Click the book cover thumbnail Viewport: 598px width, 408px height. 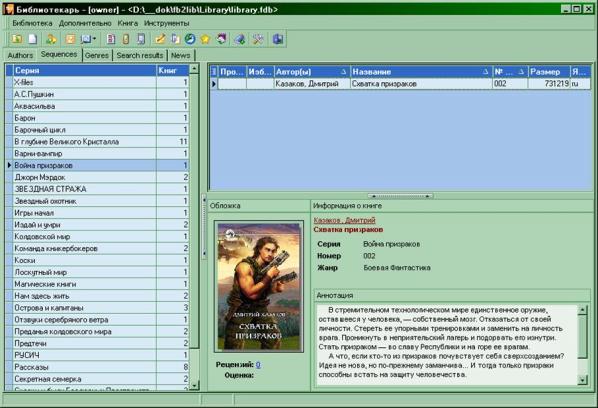point(259,286)
